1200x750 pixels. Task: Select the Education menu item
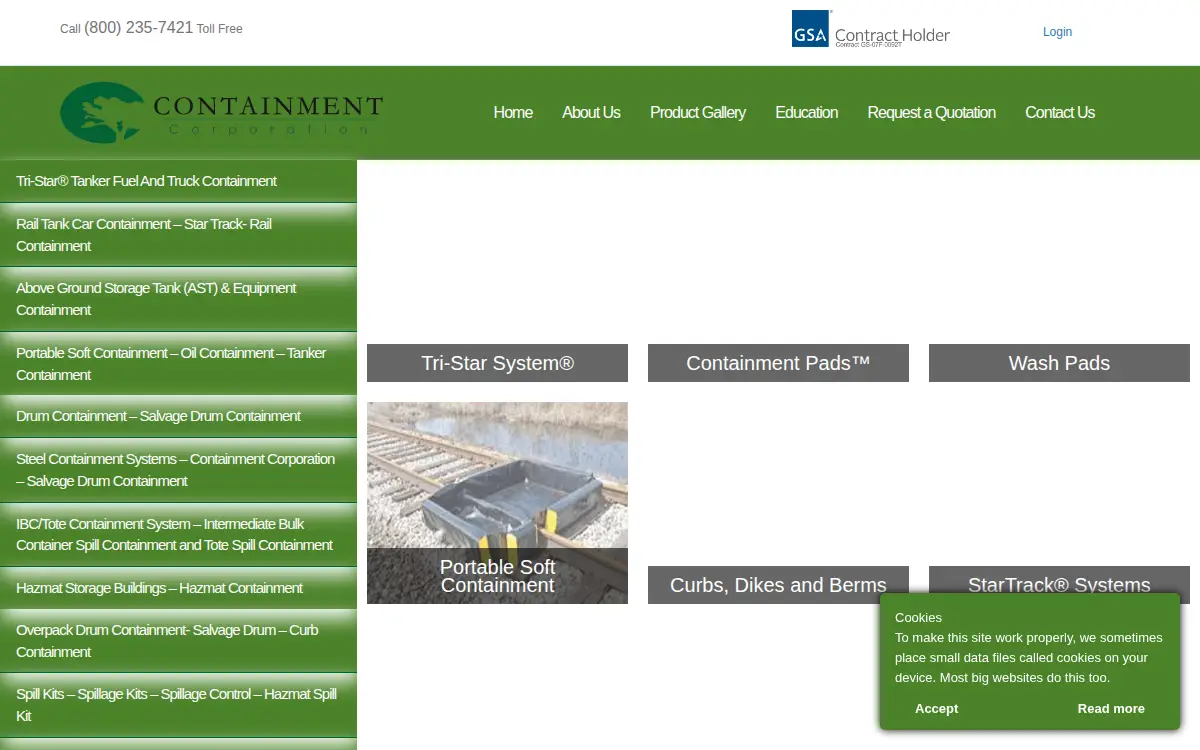(806, 112)
